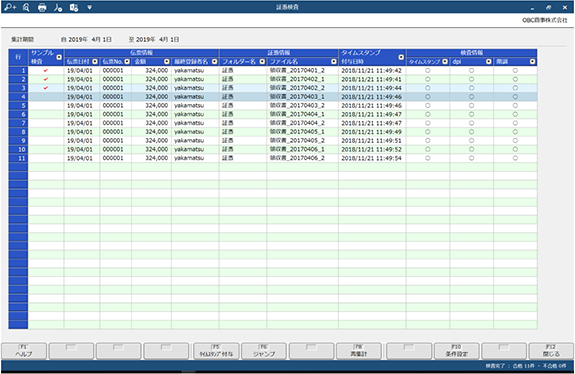Open the dpi column filter dropdown
The image size is (575, 374).
tap(488, 62)
